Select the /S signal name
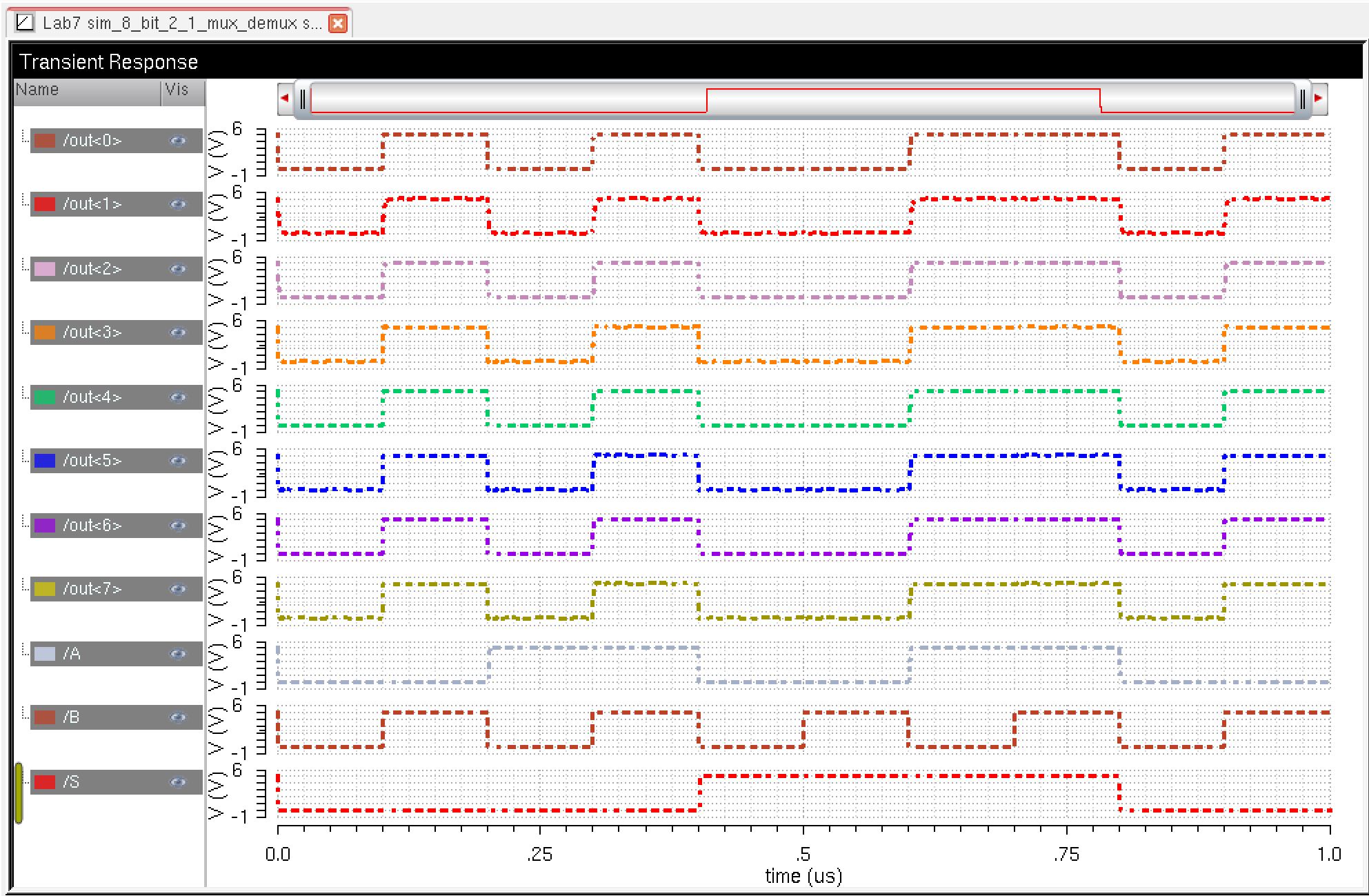Image resolution: width=1369 pixels, height=896 pixels. pyautogui.click(x=72, y=782)
